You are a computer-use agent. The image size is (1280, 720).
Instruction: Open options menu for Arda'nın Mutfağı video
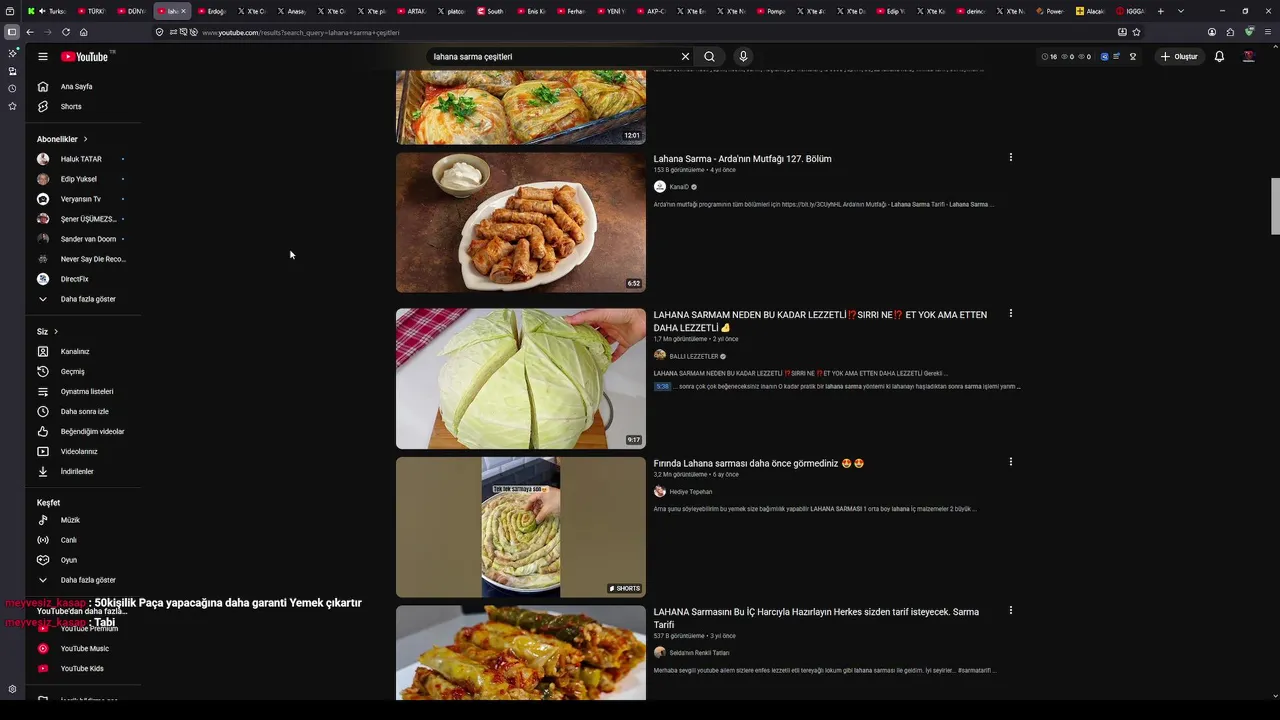[1011, 157]
